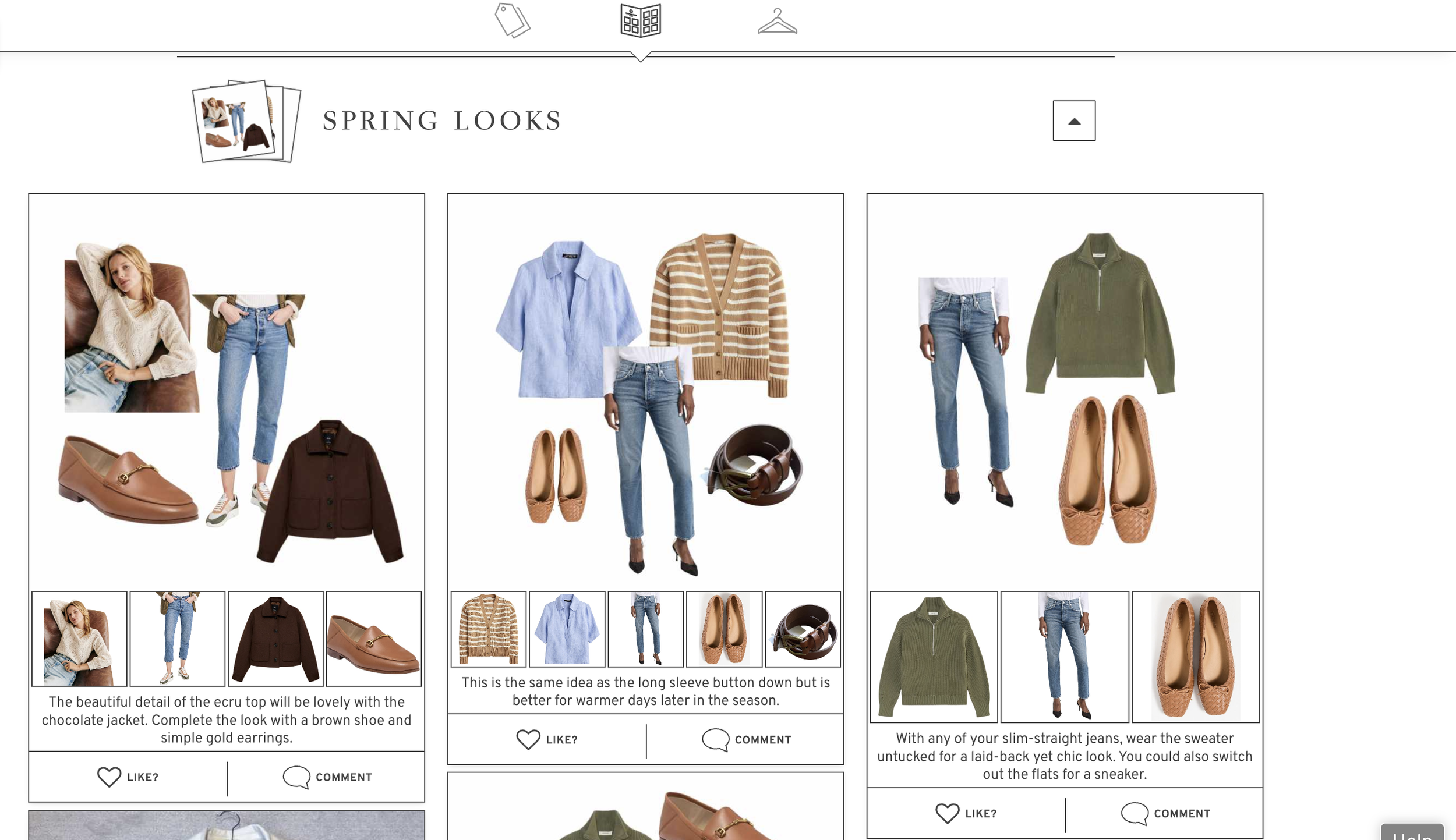Screen dimensions: 1456x840
Task: Comment on the striped cardigan look
Action: [747, 740]
